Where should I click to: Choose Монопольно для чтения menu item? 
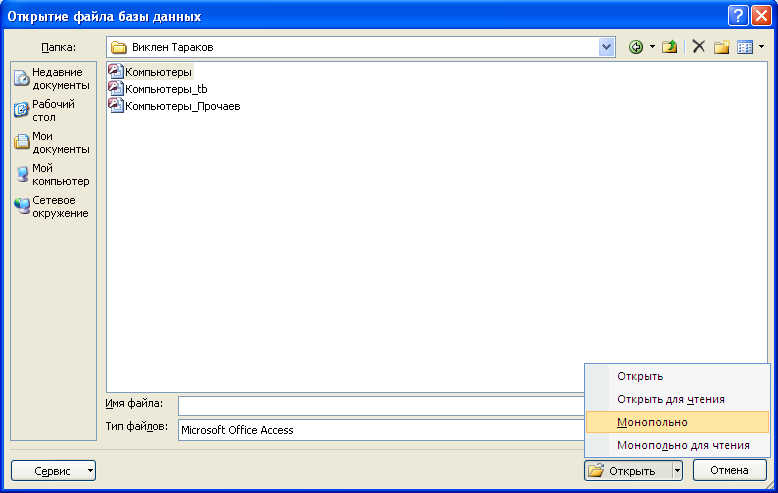(x=677, y=445)
